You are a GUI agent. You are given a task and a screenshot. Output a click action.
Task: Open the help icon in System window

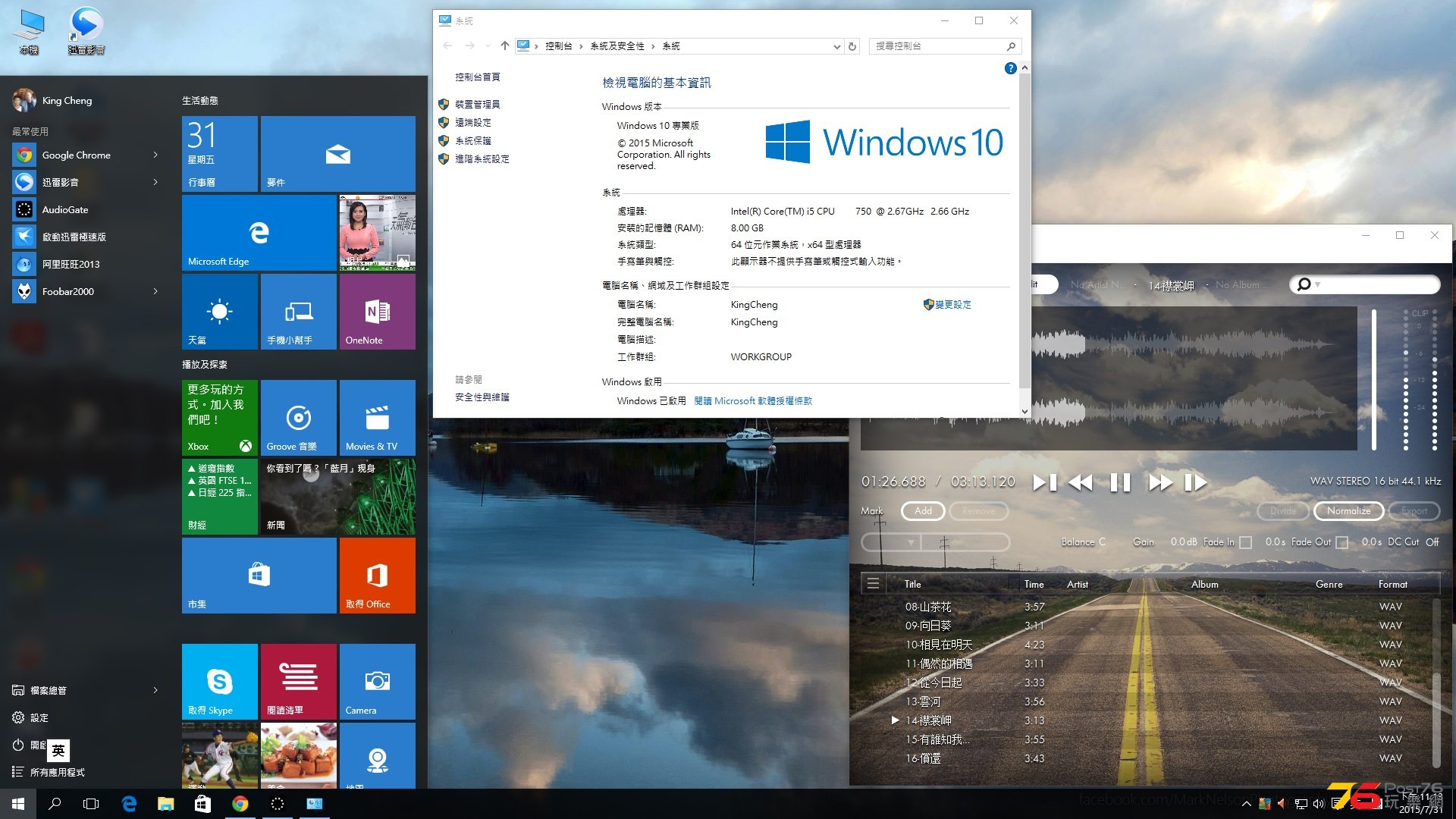coord(1010,68)
